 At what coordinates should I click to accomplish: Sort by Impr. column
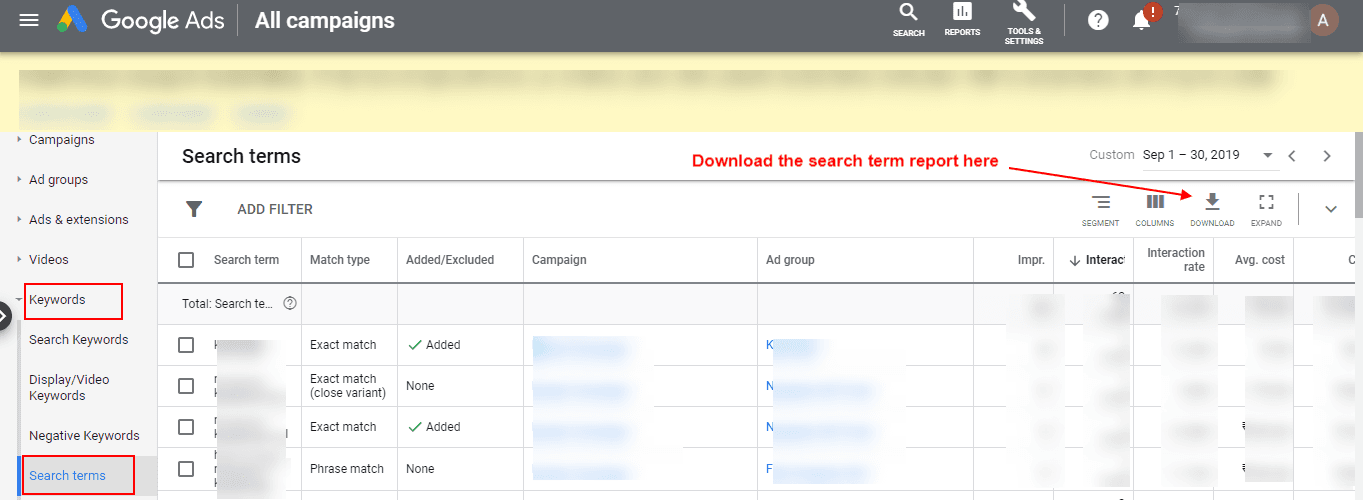[1031, 260]
